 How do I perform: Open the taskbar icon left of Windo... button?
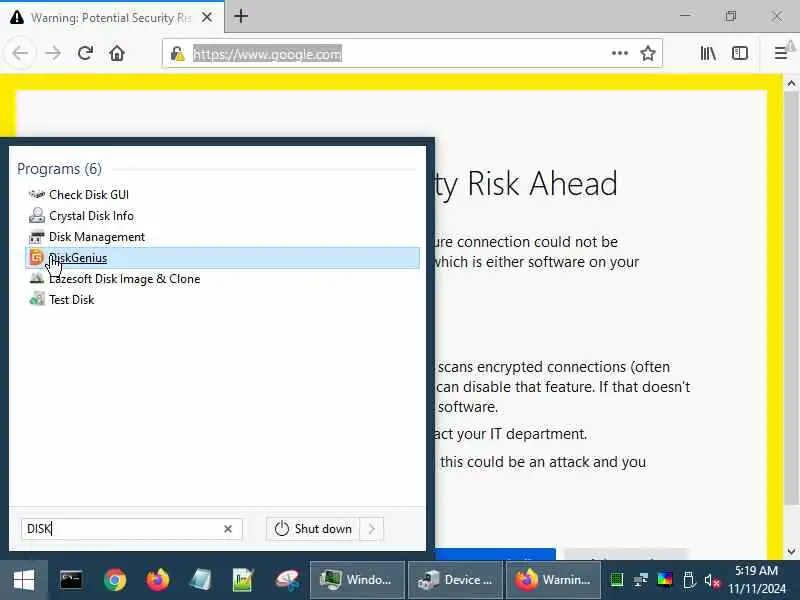(287, 580)
